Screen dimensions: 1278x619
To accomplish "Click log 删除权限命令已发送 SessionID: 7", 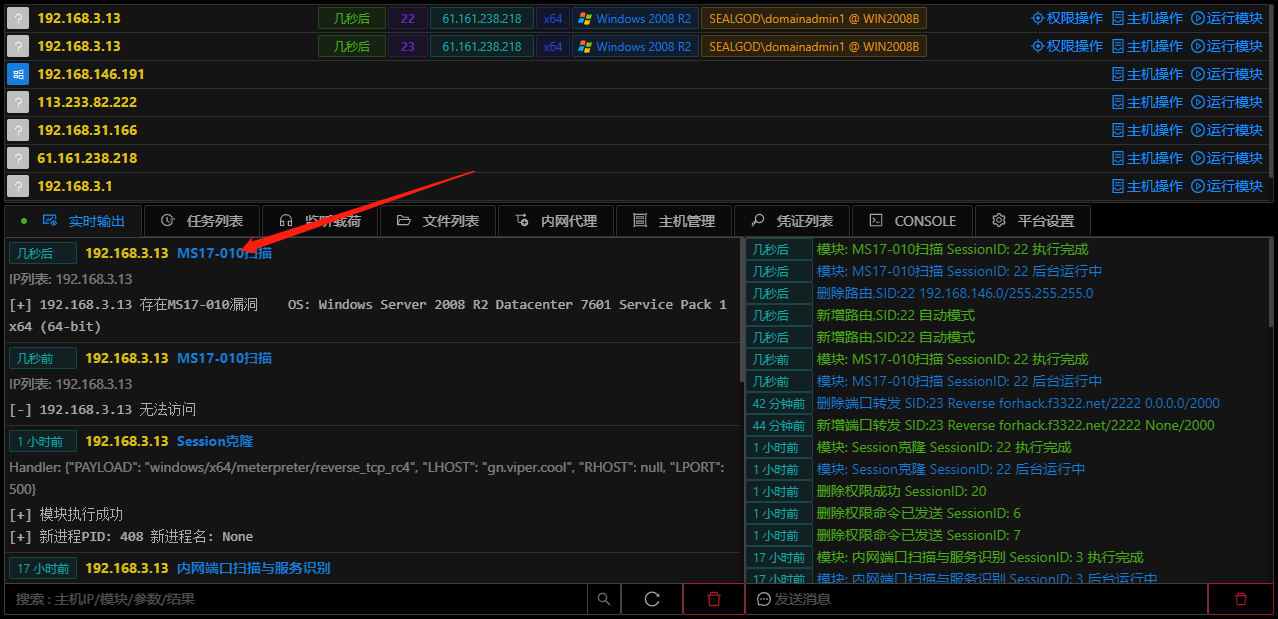I will pyautogui.click(x=919, y=535).
